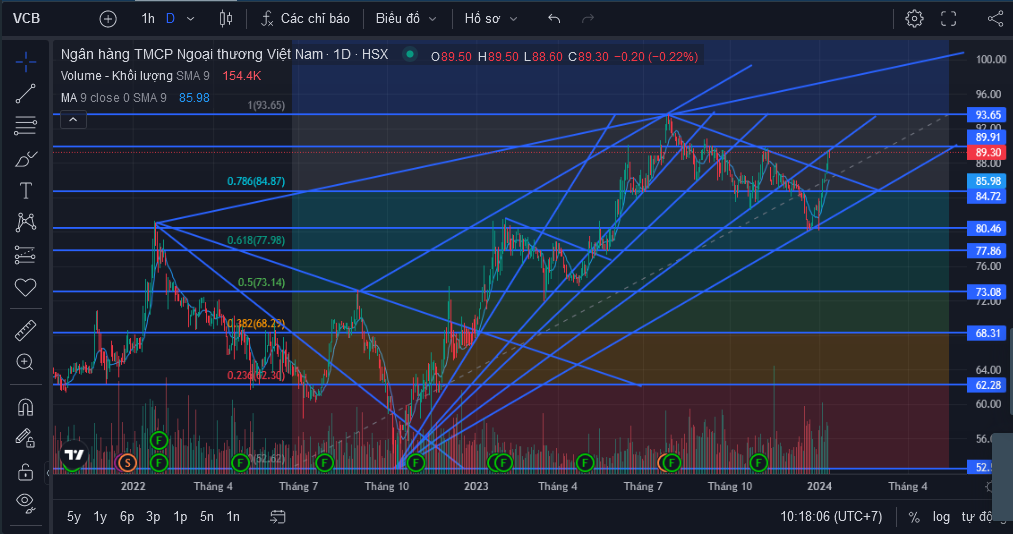Toggle stay in drawing mode
Image resolution: width=1013 pixels, height=534 pixels.
pos(25,438)
